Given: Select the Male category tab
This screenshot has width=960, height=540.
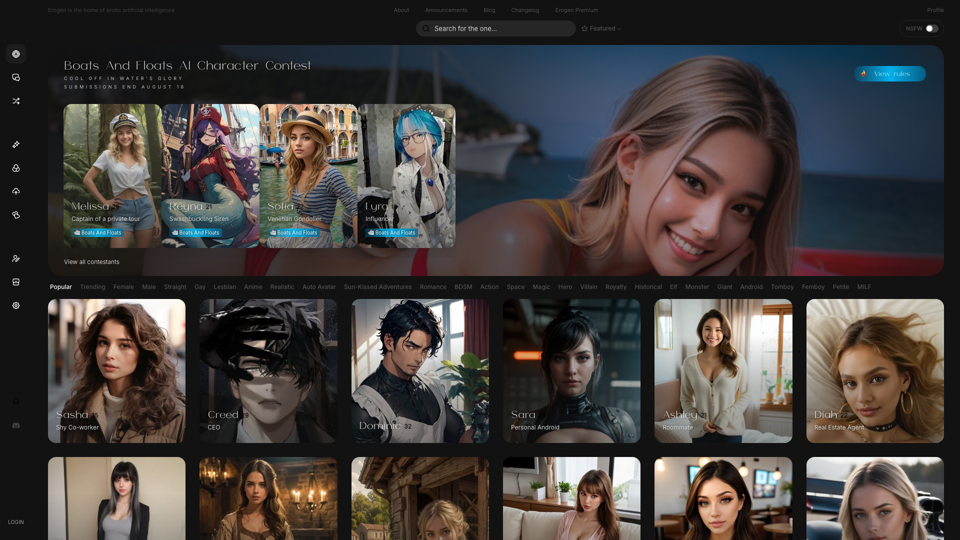Looking at the screenshot, I should tap(149, 287).
